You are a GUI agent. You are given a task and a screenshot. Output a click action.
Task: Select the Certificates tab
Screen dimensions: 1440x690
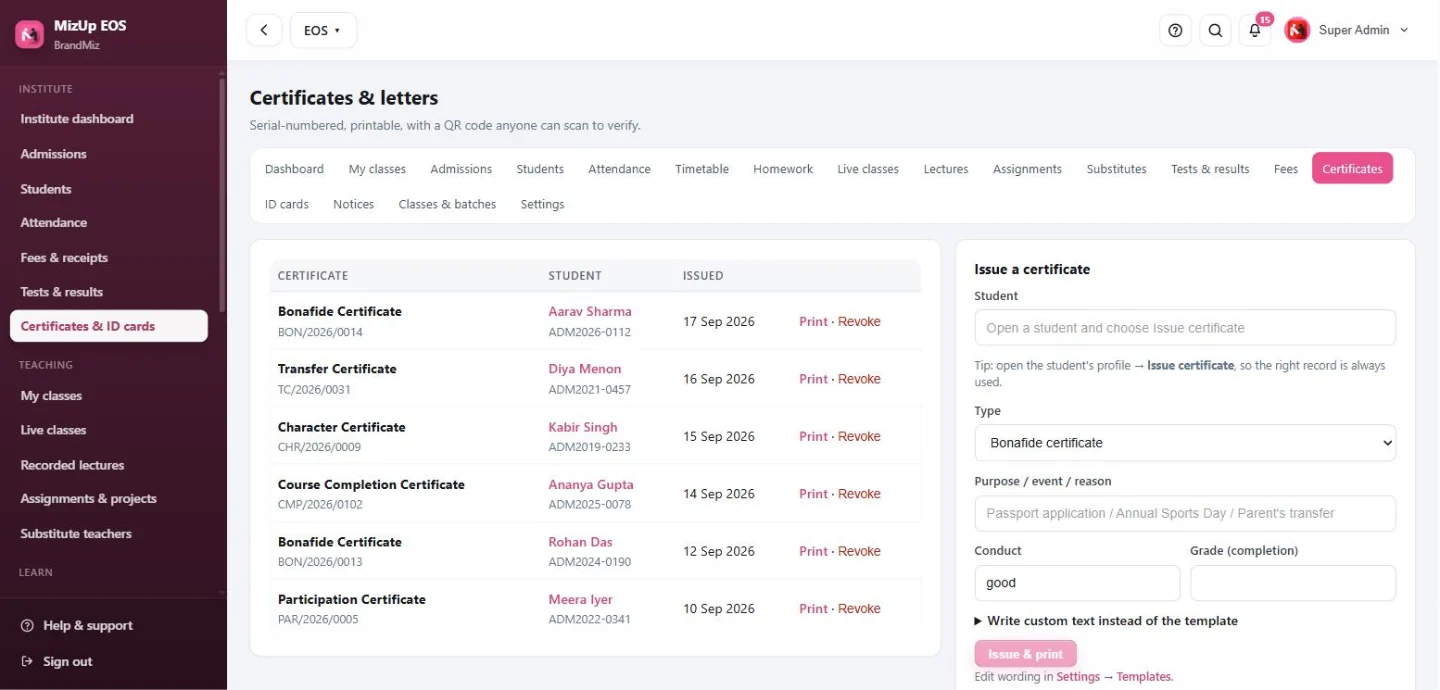coord(1352,169)
